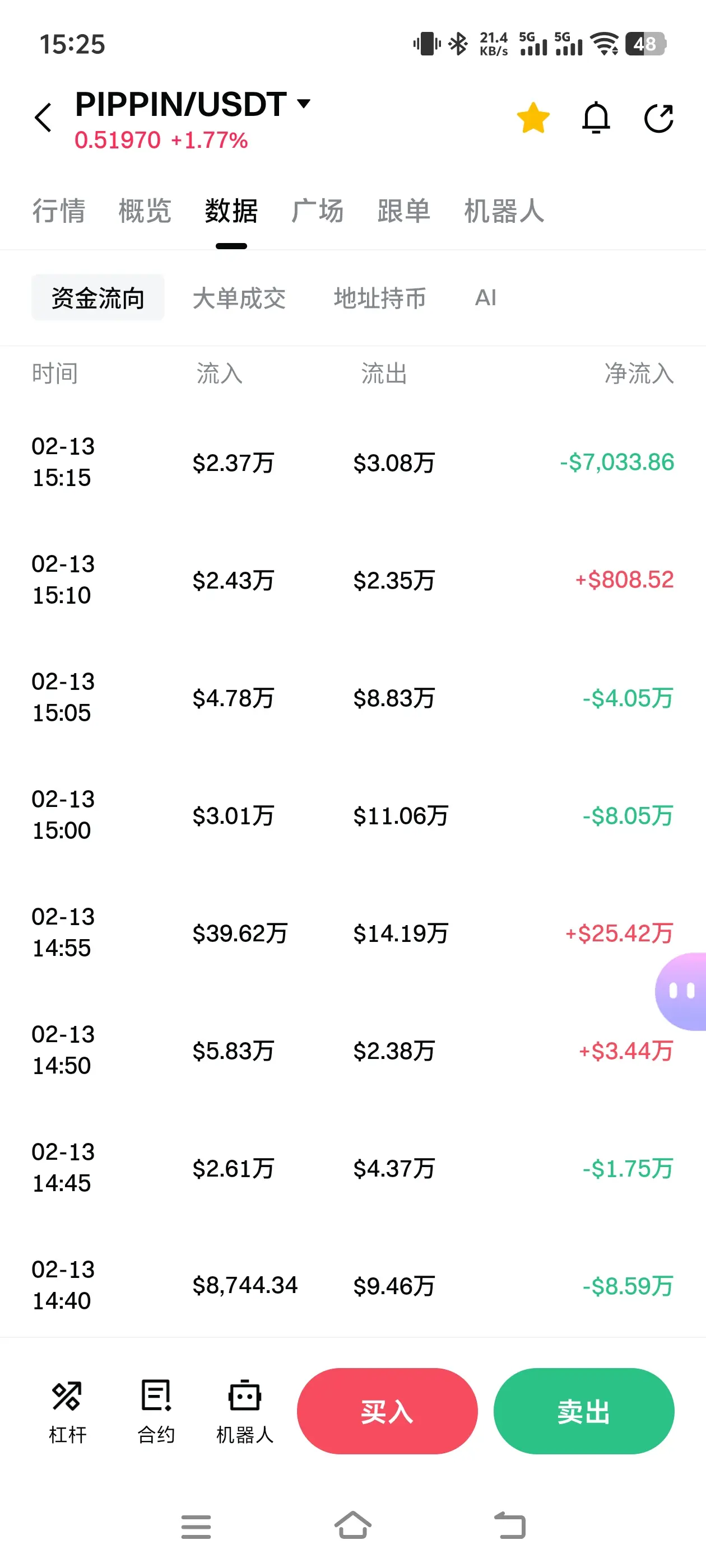The width and height of the screenshot is (706, 1568).
Task: Switch to the 概览 tab
Action: tap(145, 211)
